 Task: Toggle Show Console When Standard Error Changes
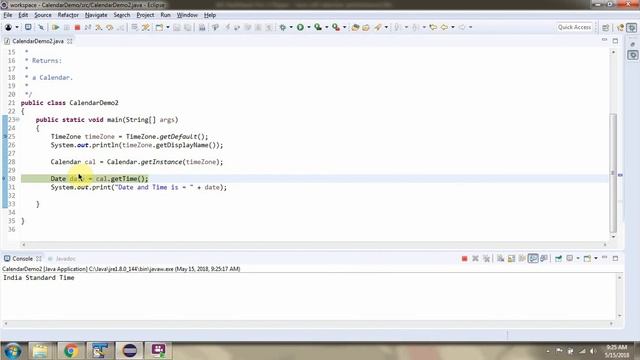pos(544,258)
